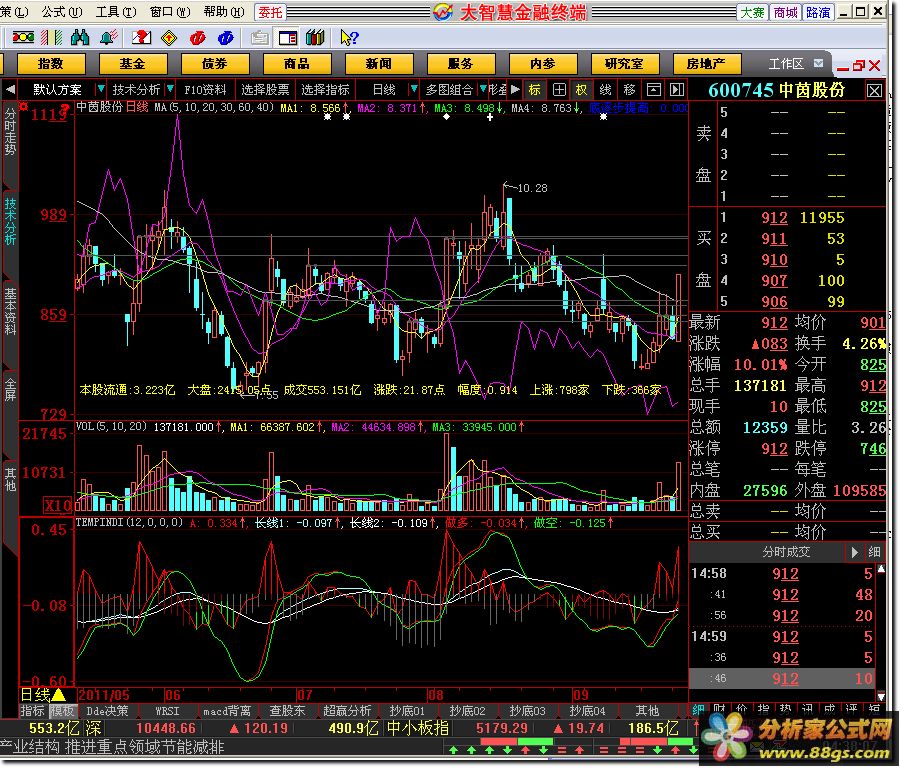Click the yellow diamond up-arrow icon
The height and width of the screenshot is (768, 901).
169,38
